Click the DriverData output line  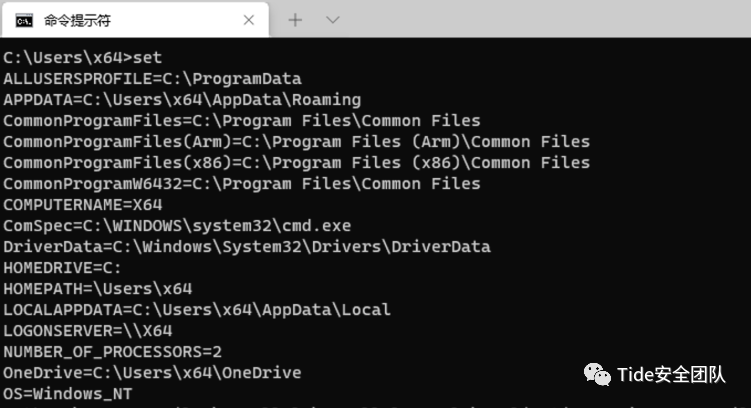click(247, 247)
